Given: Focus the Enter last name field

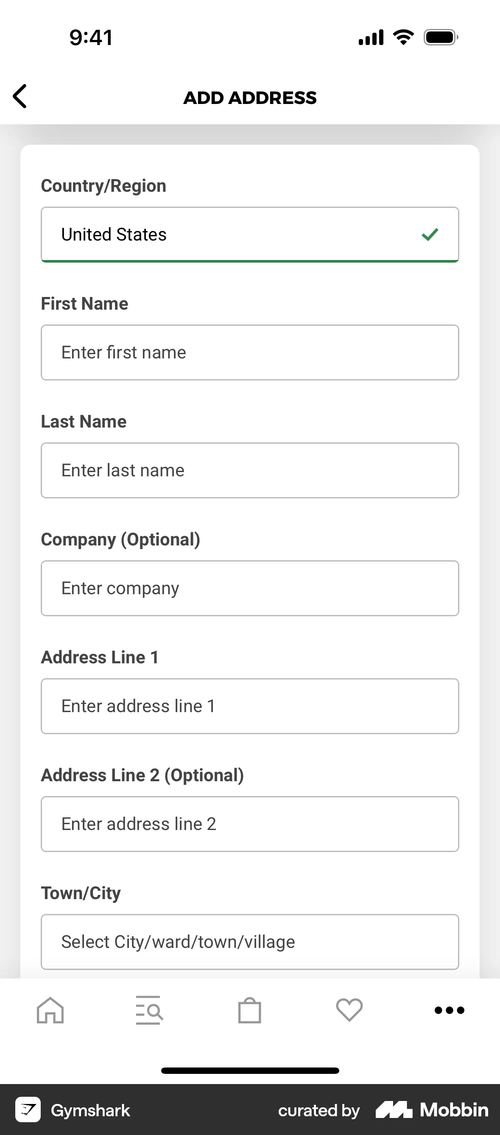Looking at the screenshot, I should click(x=250, y=471).
